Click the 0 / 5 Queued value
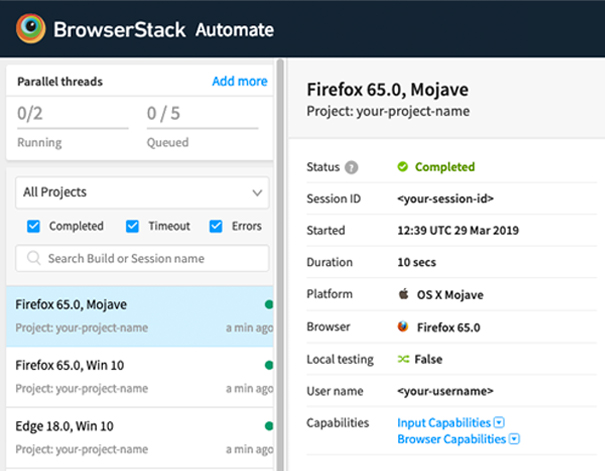This screenshot has width=605, height=471. (163, 113)
